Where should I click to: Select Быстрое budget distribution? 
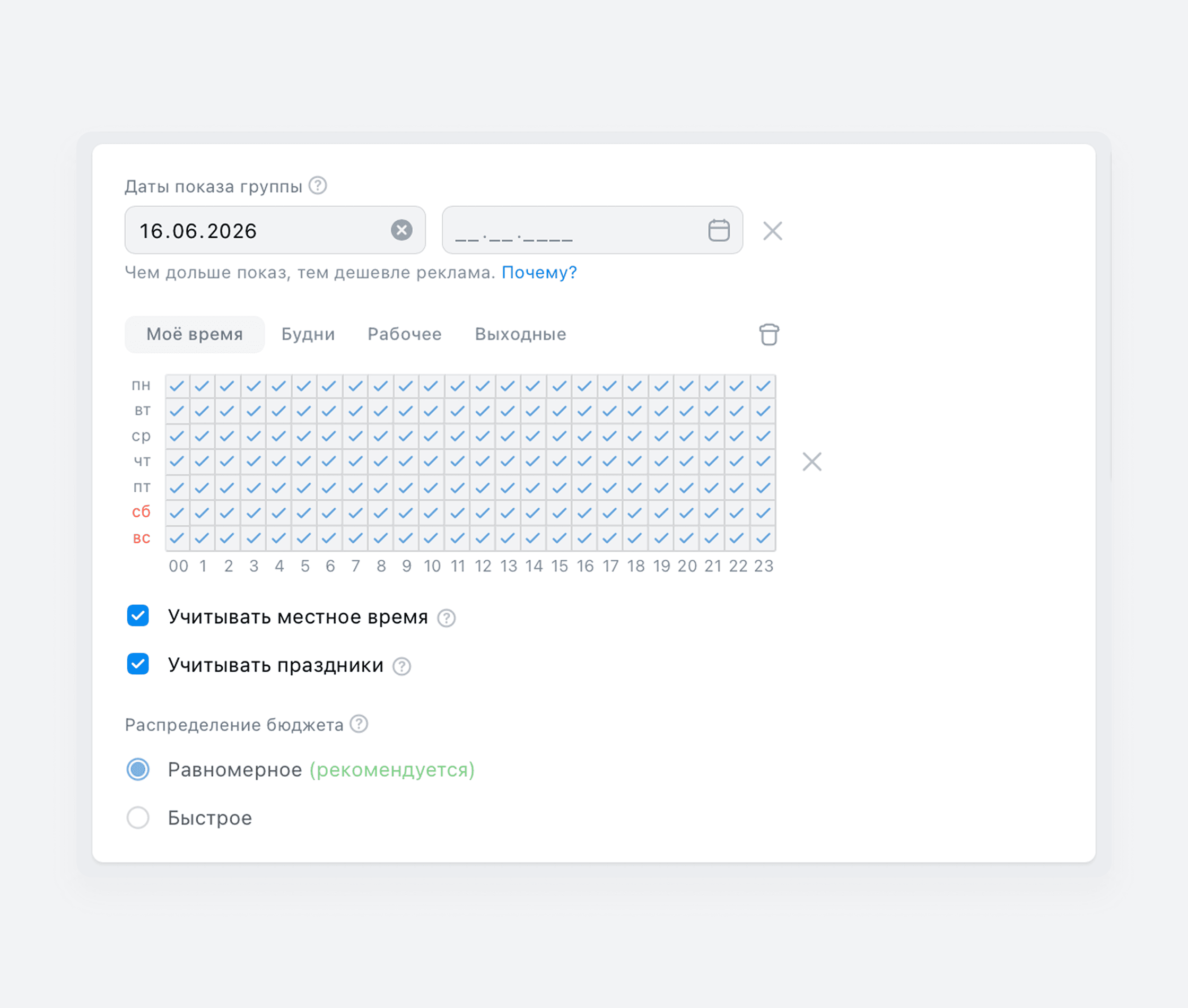click(138, 818)
